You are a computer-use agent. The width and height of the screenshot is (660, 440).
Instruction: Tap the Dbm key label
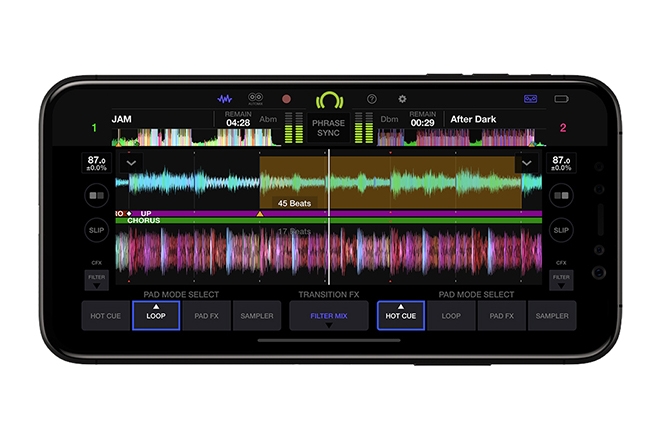tap(389, 119)
